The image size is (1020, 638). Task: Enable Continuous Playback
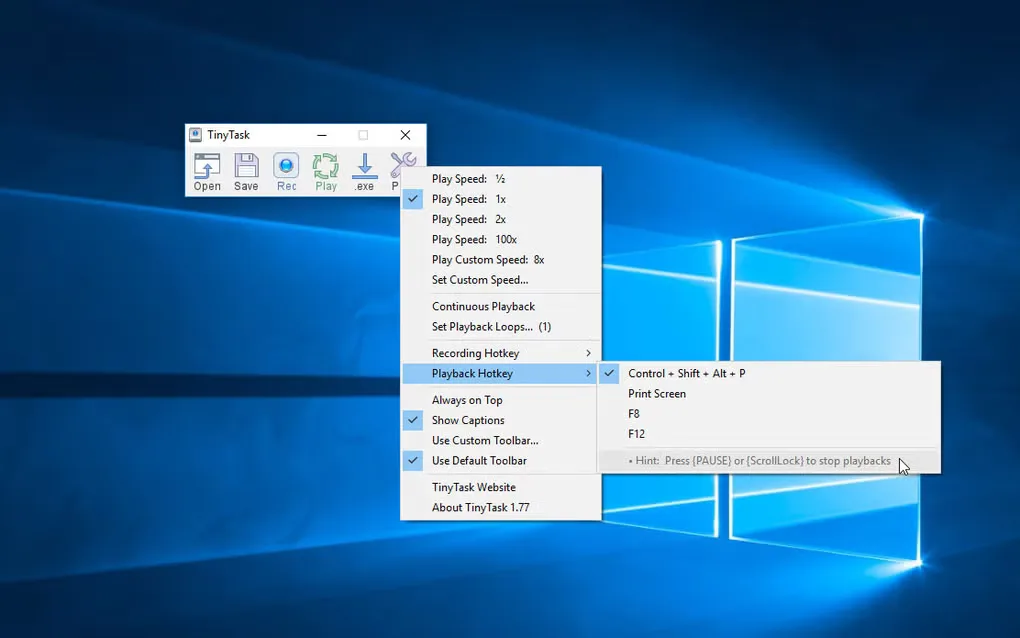[x=500, y=306]
